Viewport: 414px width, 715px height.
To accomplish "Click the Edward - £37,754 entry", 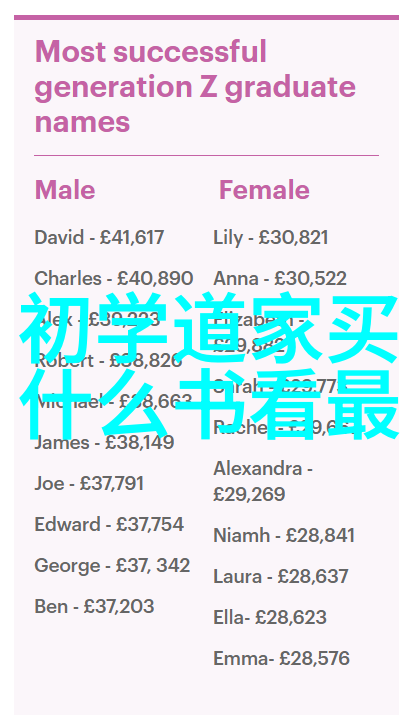I will (109, 524).
